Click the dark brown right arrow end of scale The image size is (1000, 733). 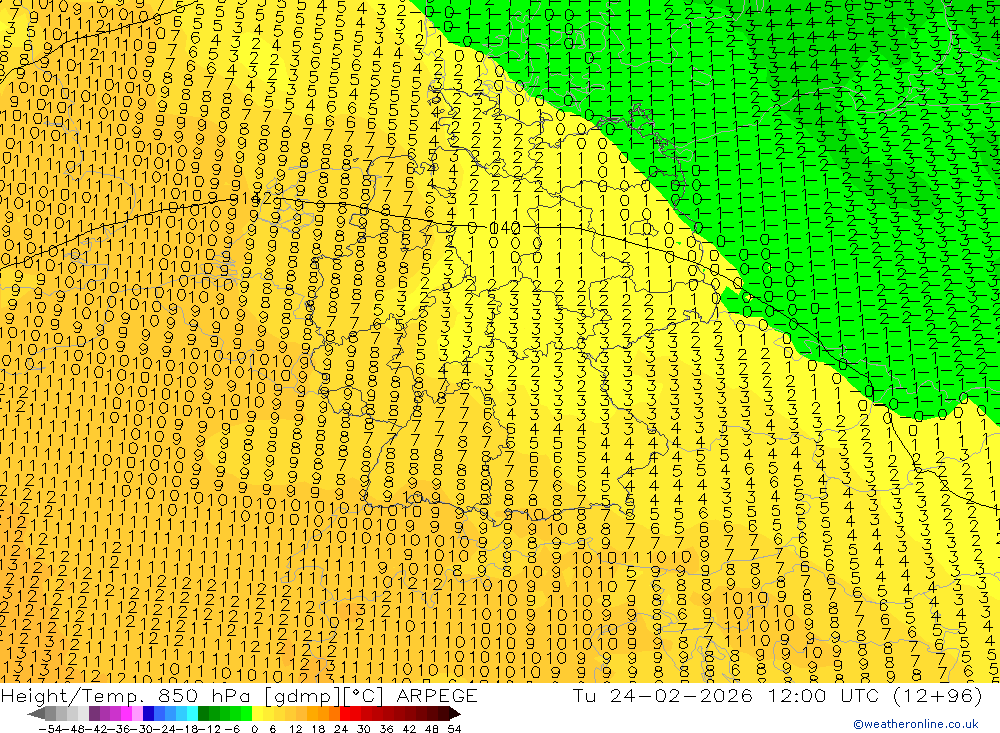[x=454, y=714]
